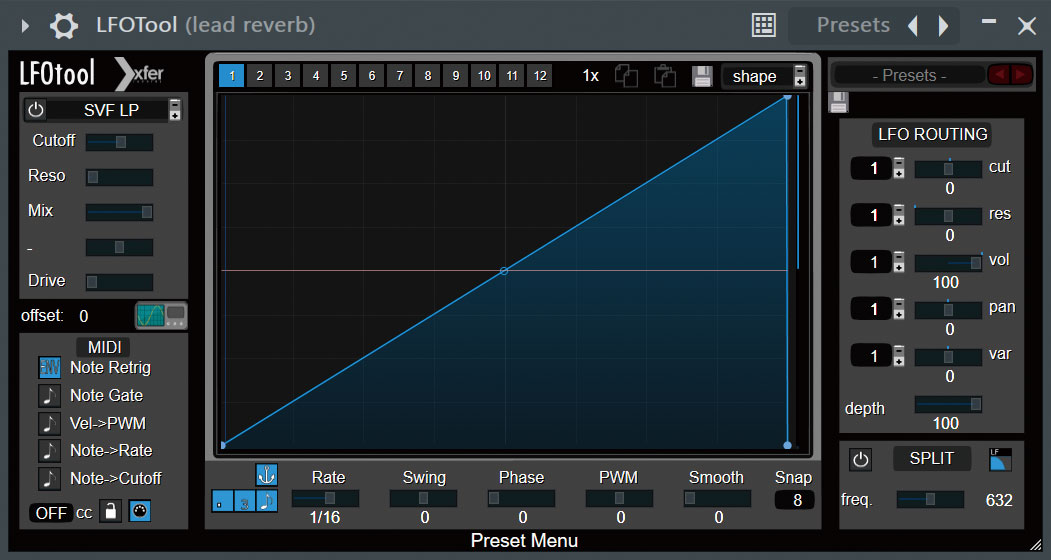This screenshot has width=1051, height=560.
Task: Click the MIDI connector icon
Action: (x=139, y=511)
